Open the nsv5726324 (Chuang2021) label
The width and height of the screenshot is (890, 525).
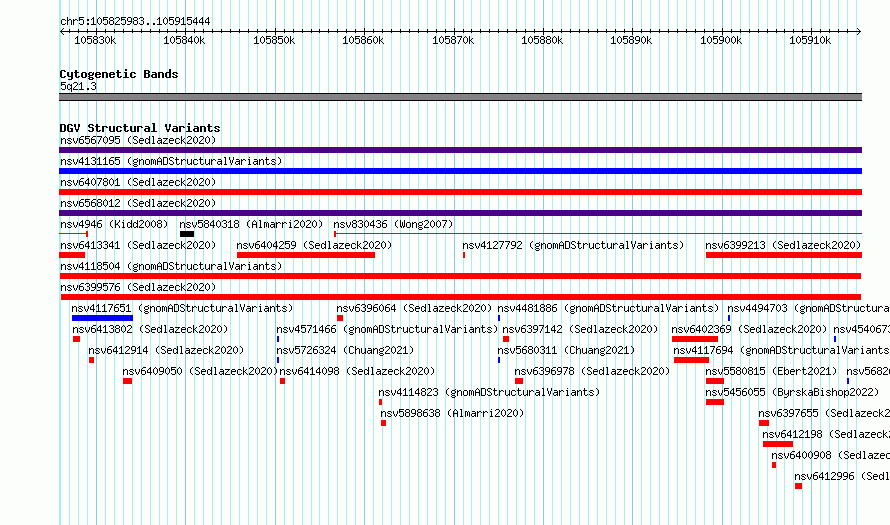(x=345, y=350)
